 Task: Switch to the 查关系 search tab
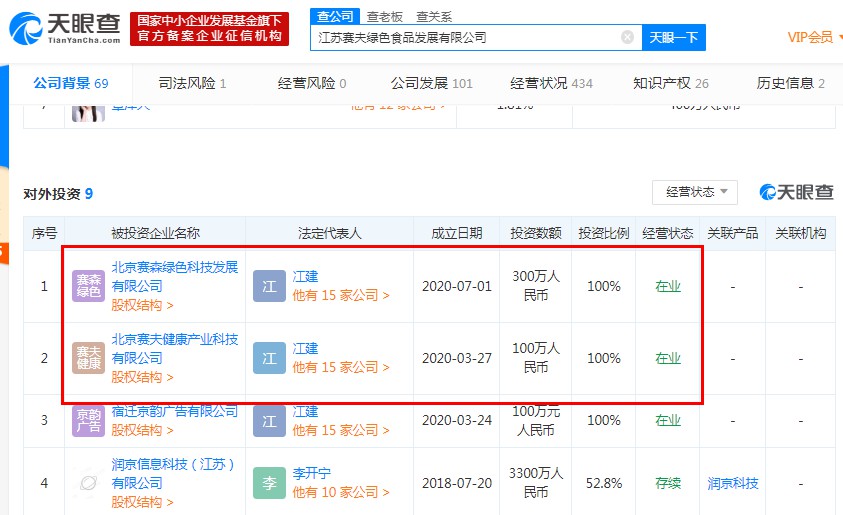tap(434, 17)
